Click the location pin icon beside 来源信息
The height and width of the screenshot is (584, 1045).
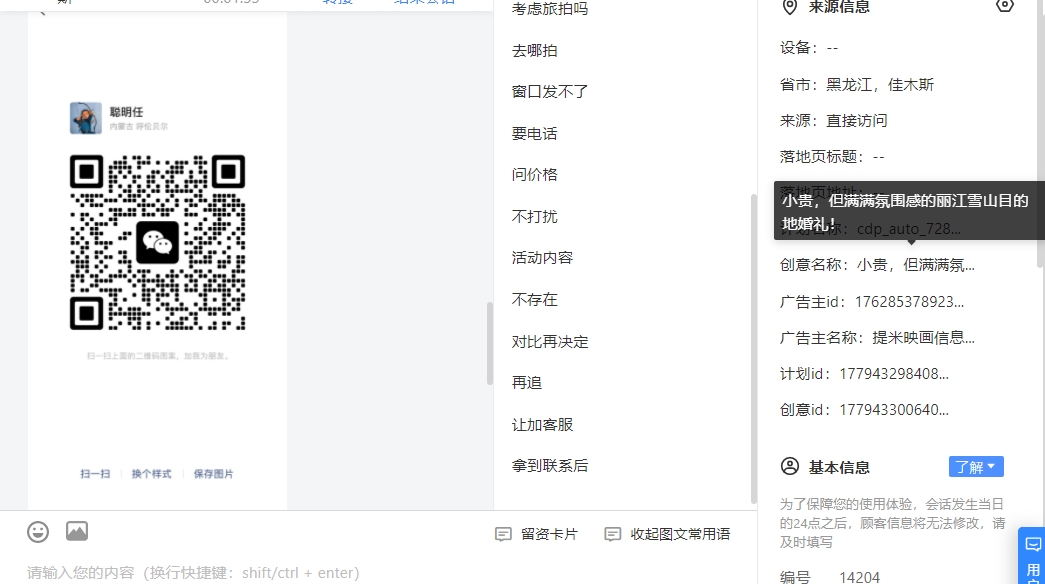tap(789, 7)
